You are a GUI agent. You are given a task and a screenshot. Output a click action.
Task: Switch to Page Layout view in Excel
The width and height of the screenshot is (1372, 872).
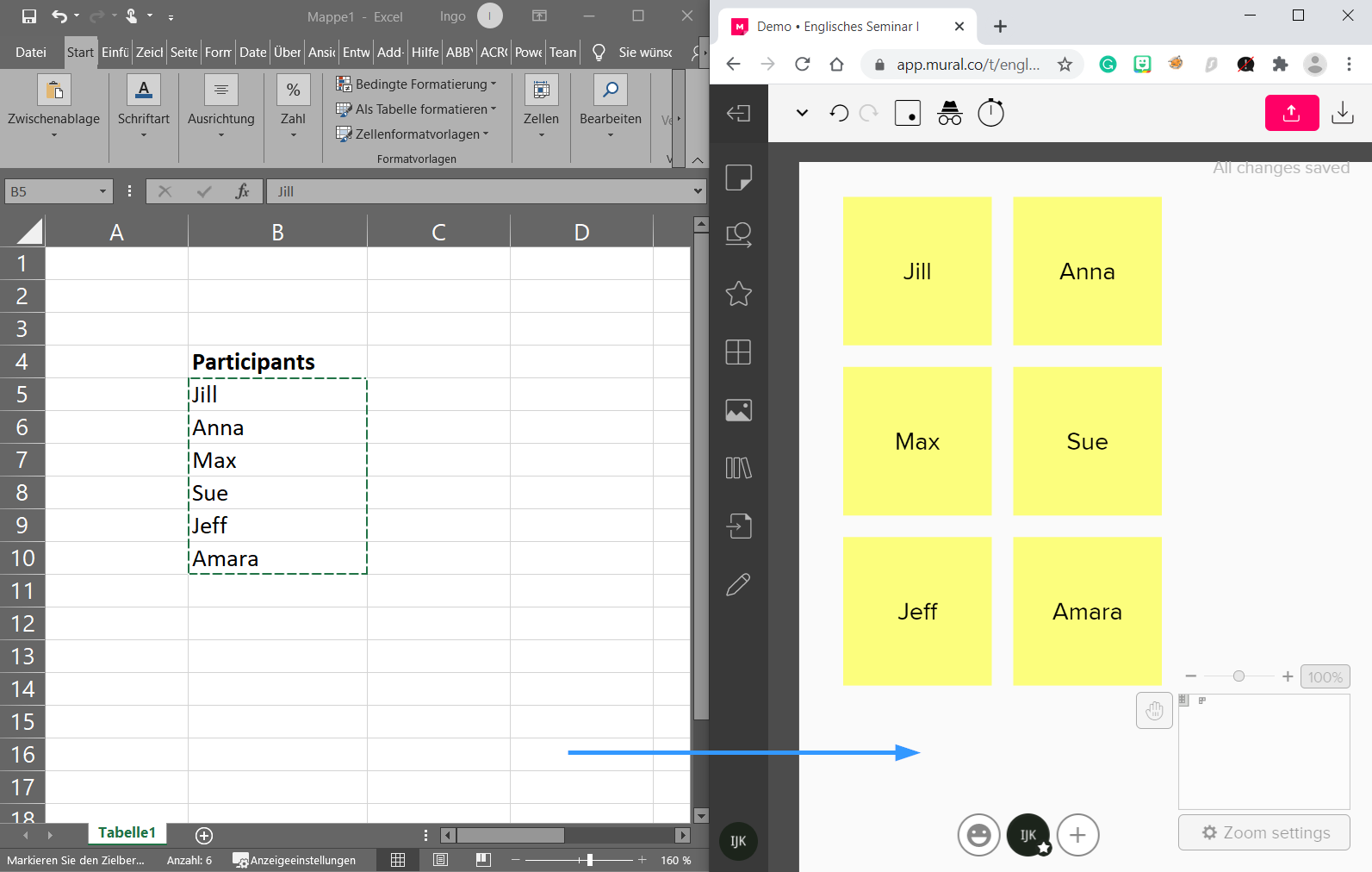[441, 860]
